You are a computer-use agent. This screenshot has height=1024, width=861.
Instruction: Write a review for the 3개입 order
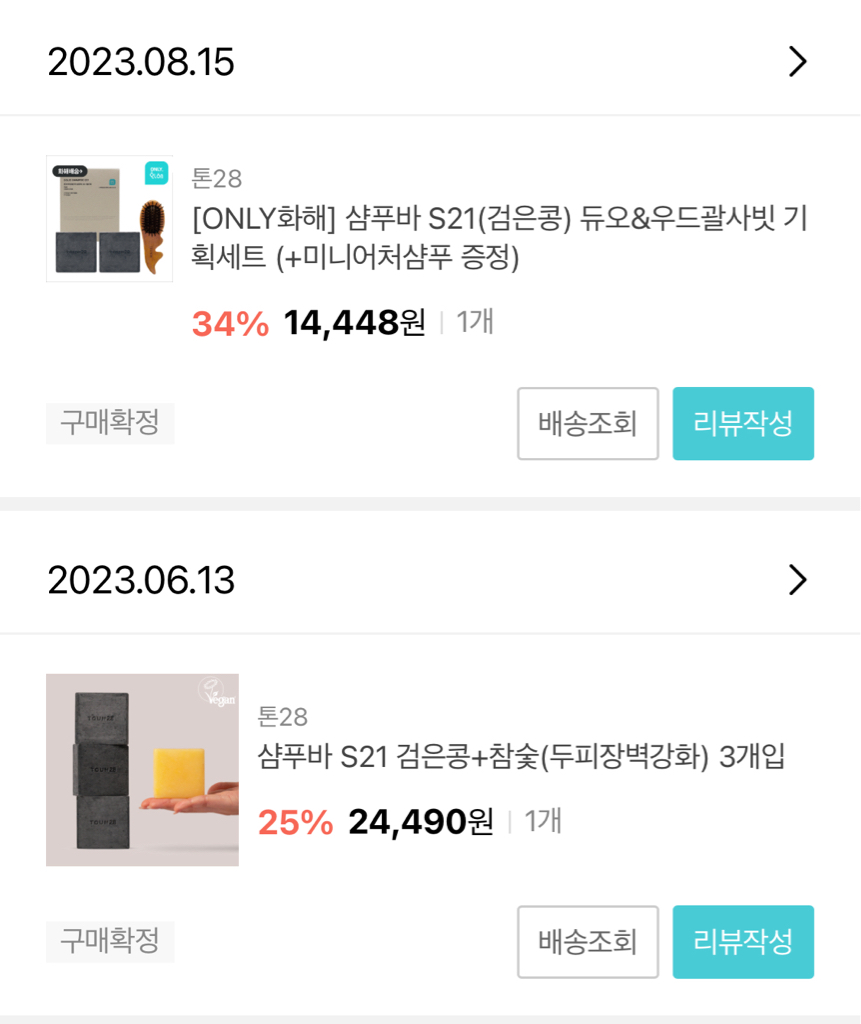click(743, 942)
